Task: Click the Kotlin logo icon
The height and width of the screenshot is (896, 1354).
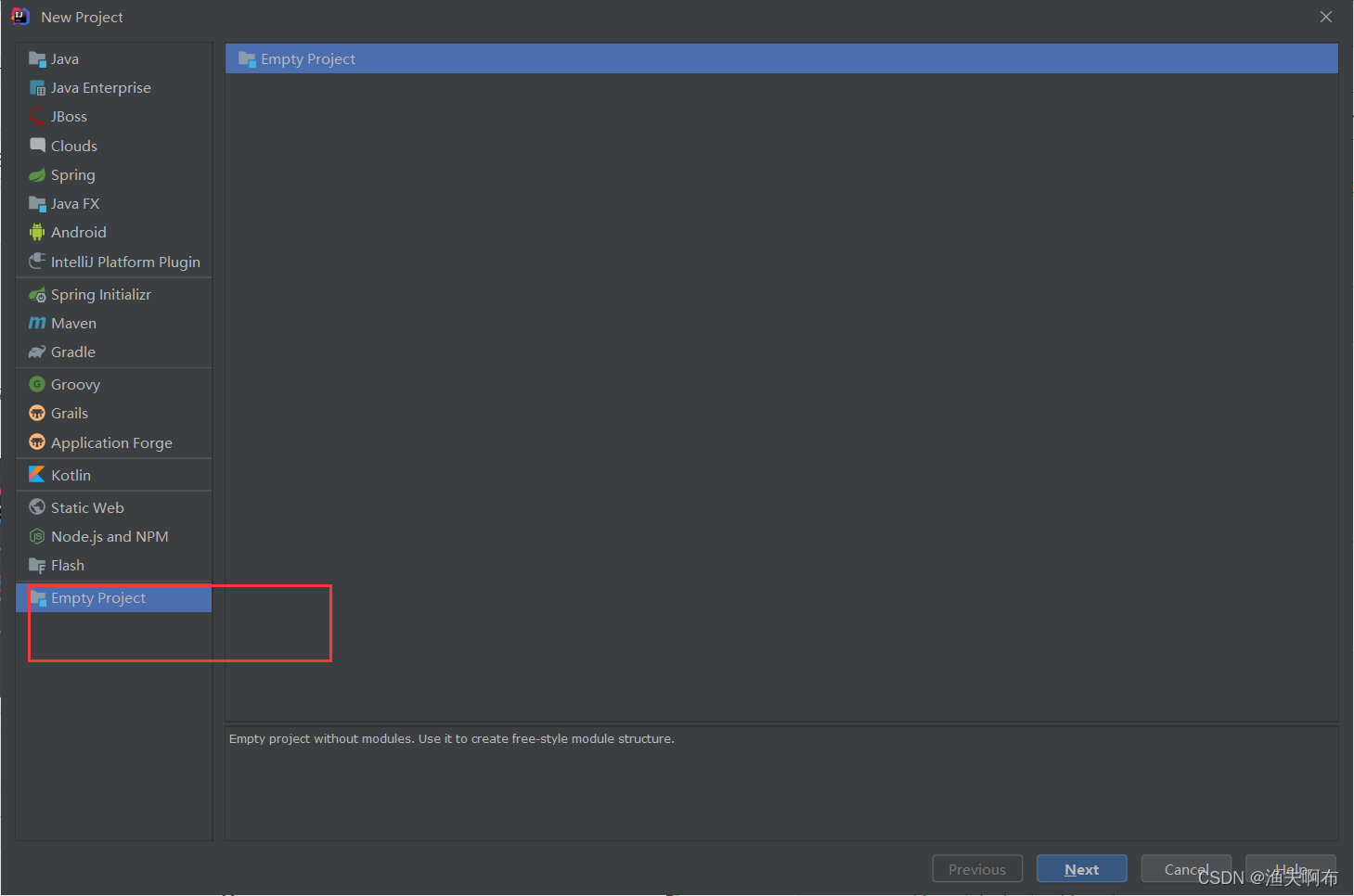Action: tap(37, 474)
